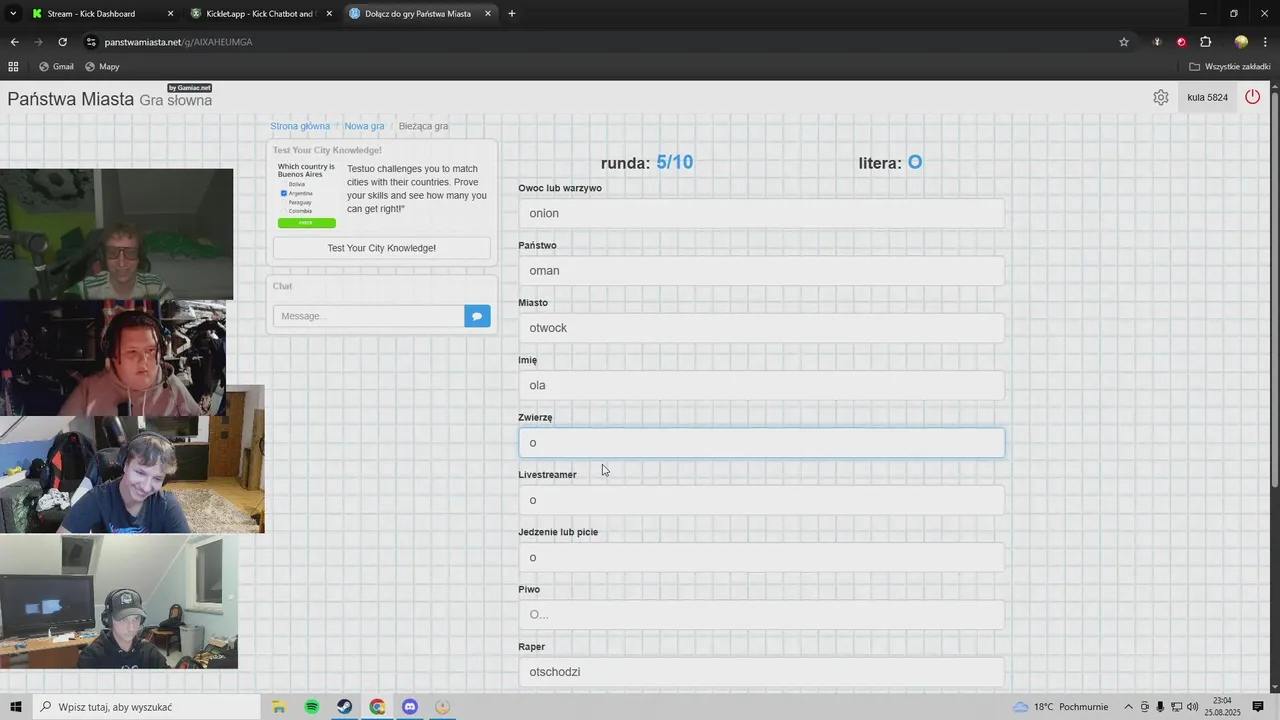Viewport: 1280px width, 720px height.
Task: Click Nowa gra breadcrumb link
Action: (x=364, y=126)
